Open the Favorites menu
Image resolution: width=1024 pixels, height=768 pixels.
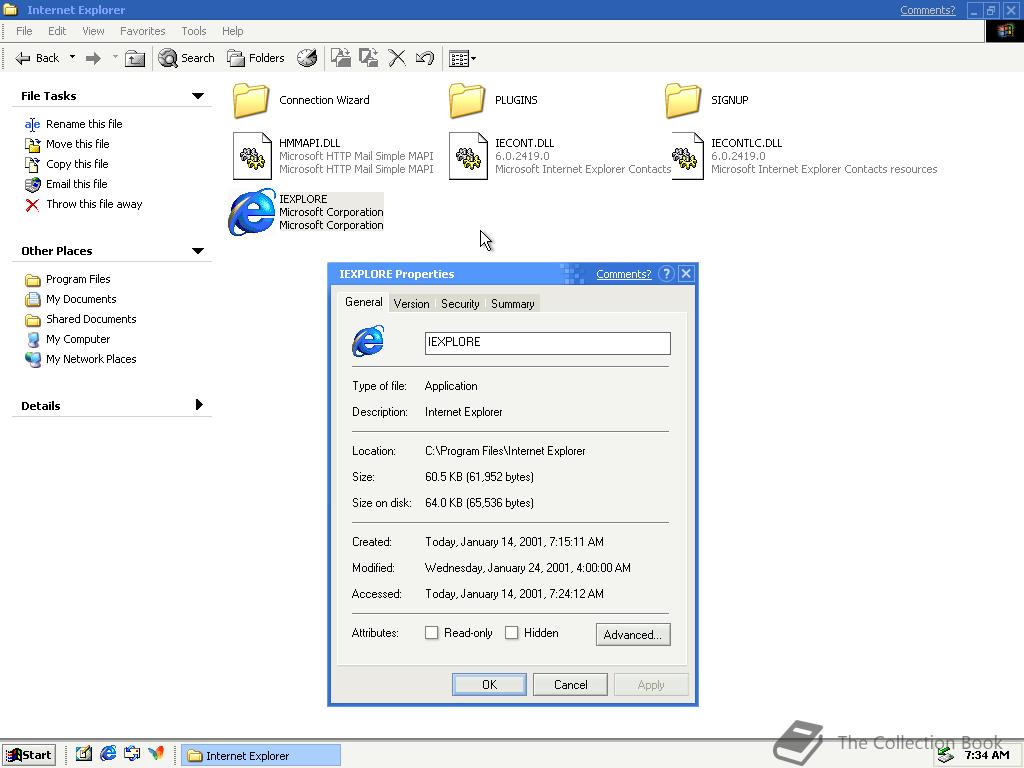coord(142,31)
